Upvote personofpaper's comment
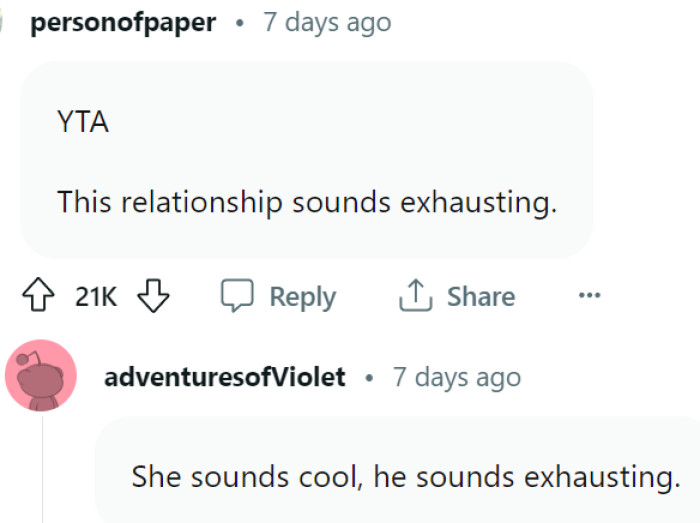 point(39,296)
